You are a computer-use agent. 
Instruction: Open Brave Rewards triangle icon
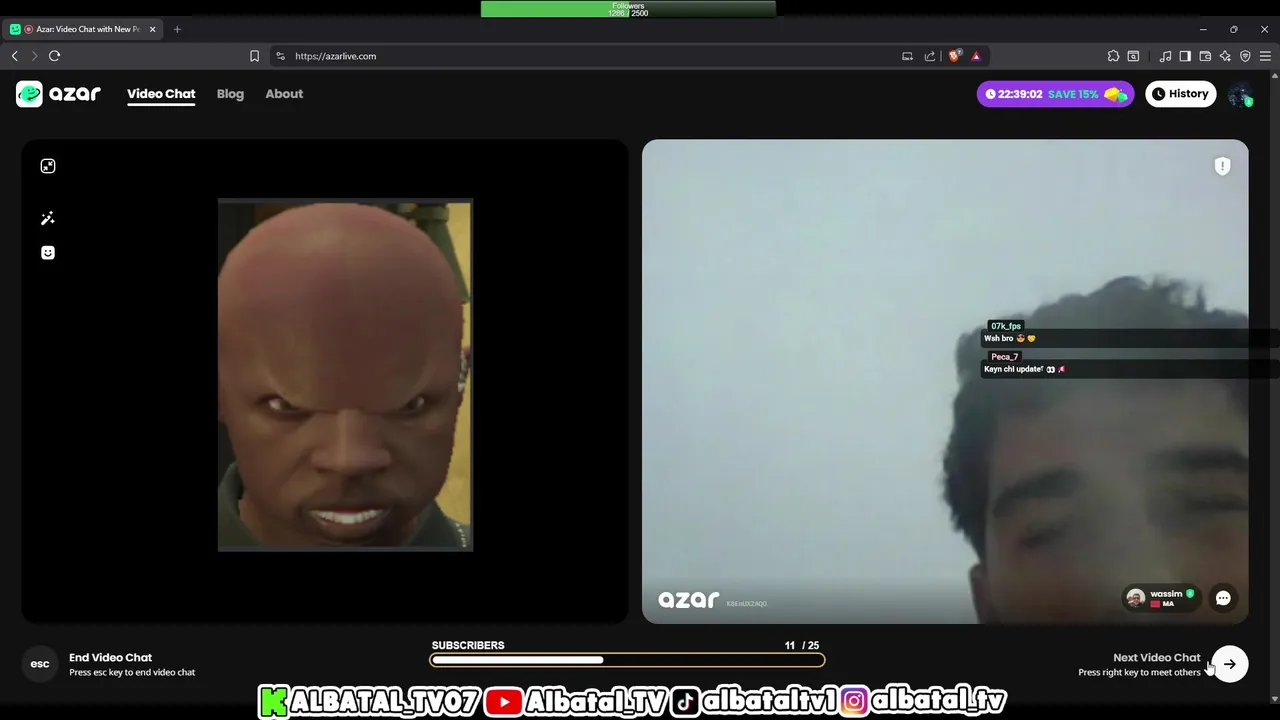tap(976, 56)
